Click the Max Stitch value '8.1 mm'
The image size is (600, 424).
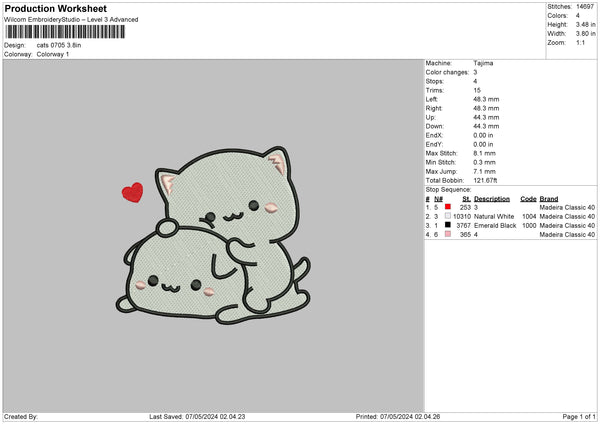(x=484, y=153)
